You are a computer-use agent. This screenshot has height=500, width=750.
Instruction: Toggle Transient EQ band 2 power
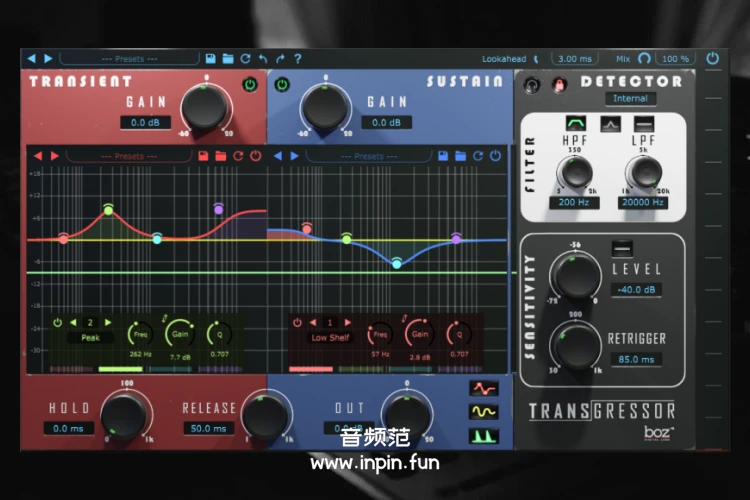(57, 322)
